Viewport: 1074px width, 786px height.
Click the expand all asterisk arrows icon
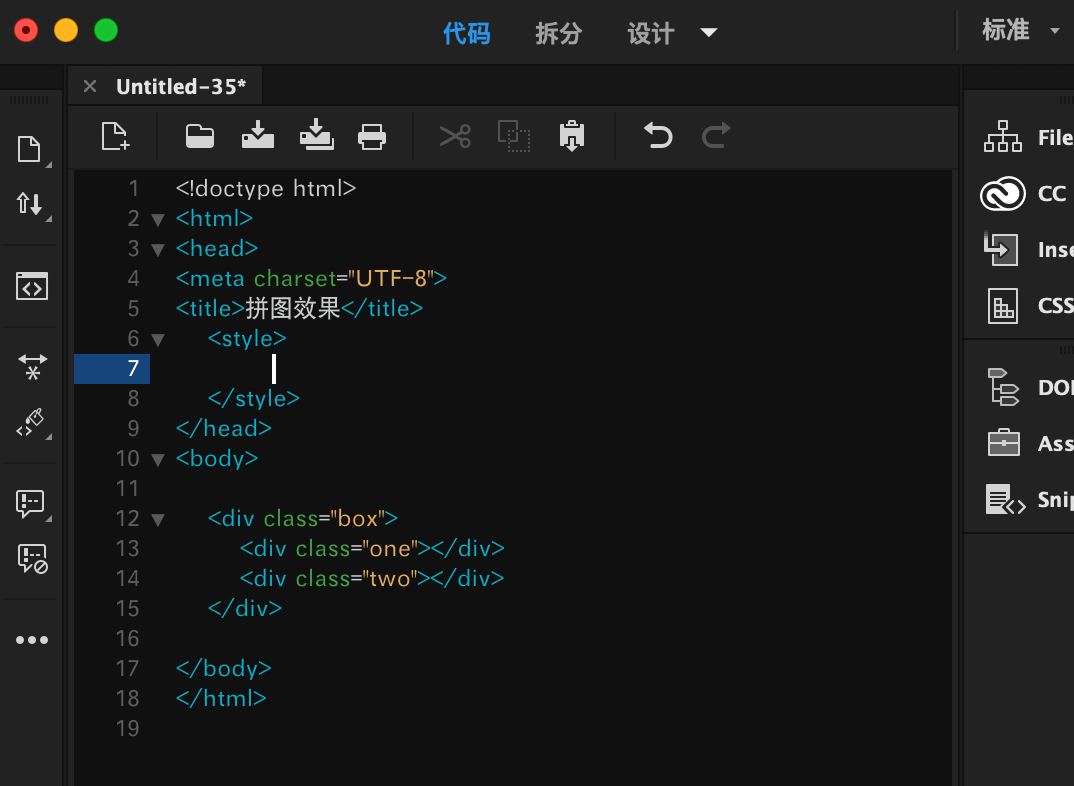(32, 367)
